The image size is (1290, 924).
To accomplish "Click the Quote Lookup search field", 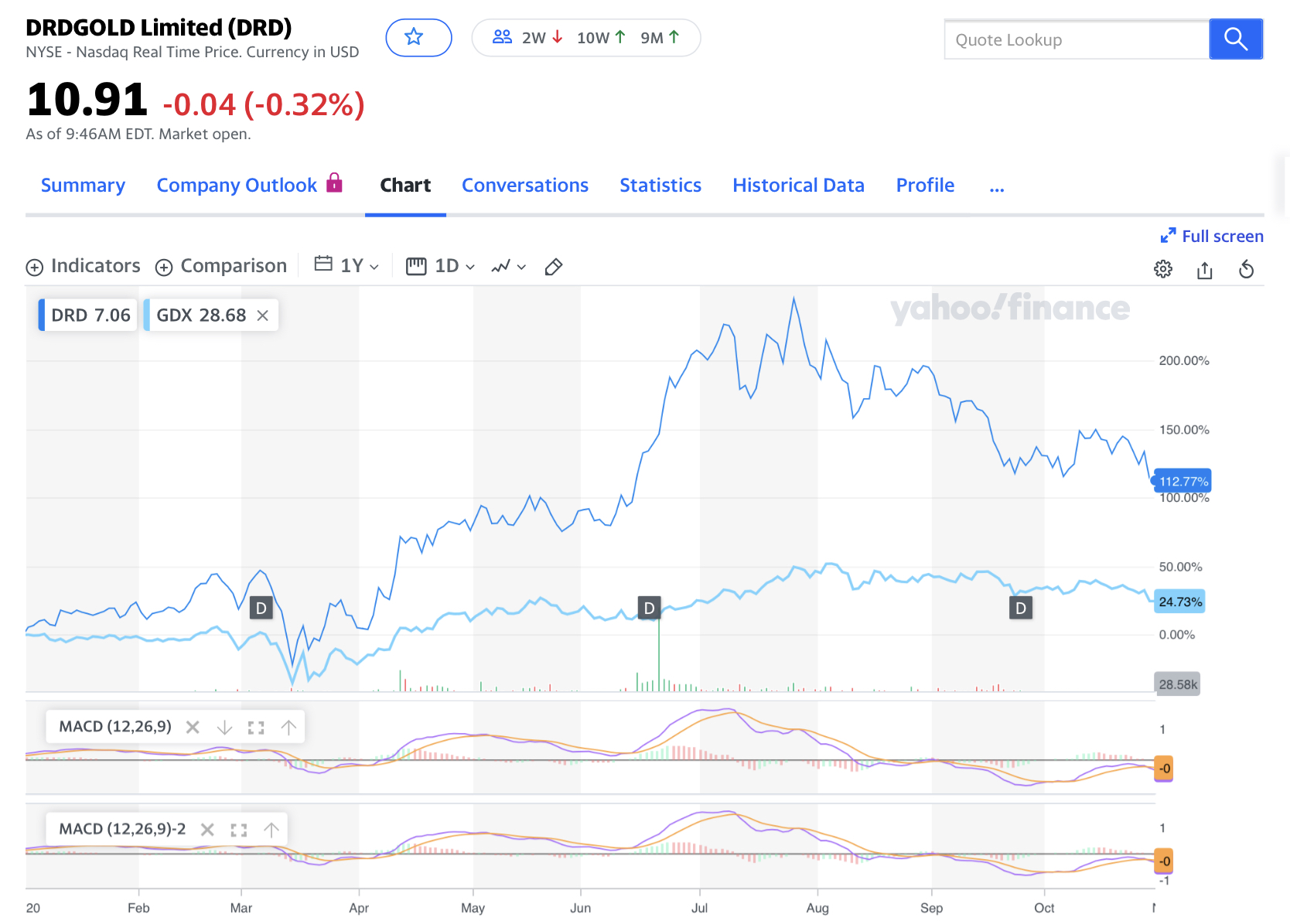I will coord(1077,39).
